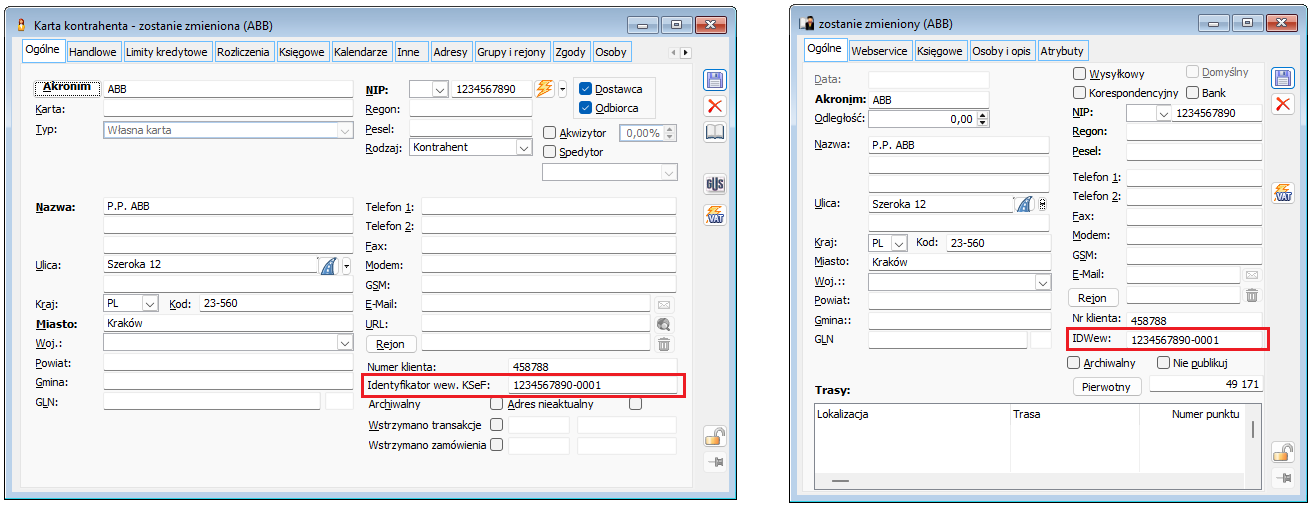Screen dimensions: 1310x506
Task: Enable the Wysyłkowy checkbox
Action: (x=1079, y=73)
